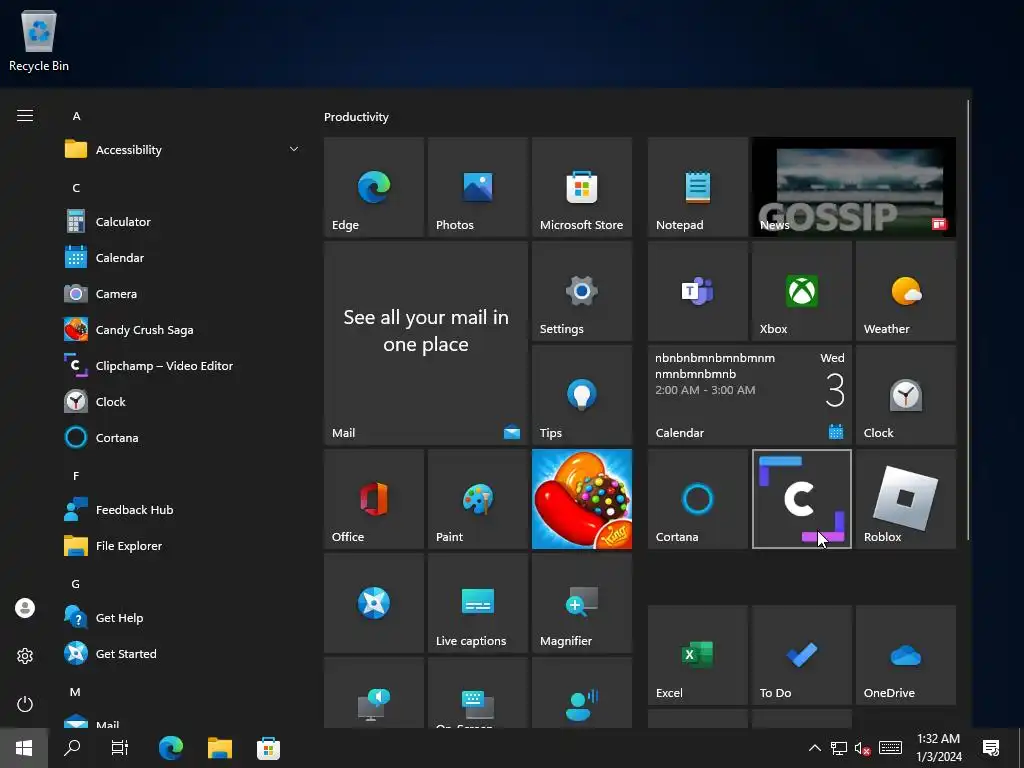Open Microsoft Store from taskbar

pyautogui.click(x=268, y=748)
